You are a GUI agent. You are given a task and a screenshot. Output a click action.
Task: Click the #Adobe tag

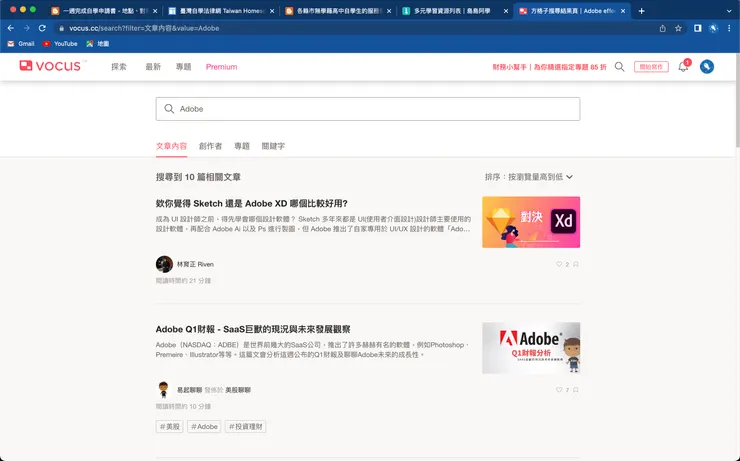click(204, 427)
